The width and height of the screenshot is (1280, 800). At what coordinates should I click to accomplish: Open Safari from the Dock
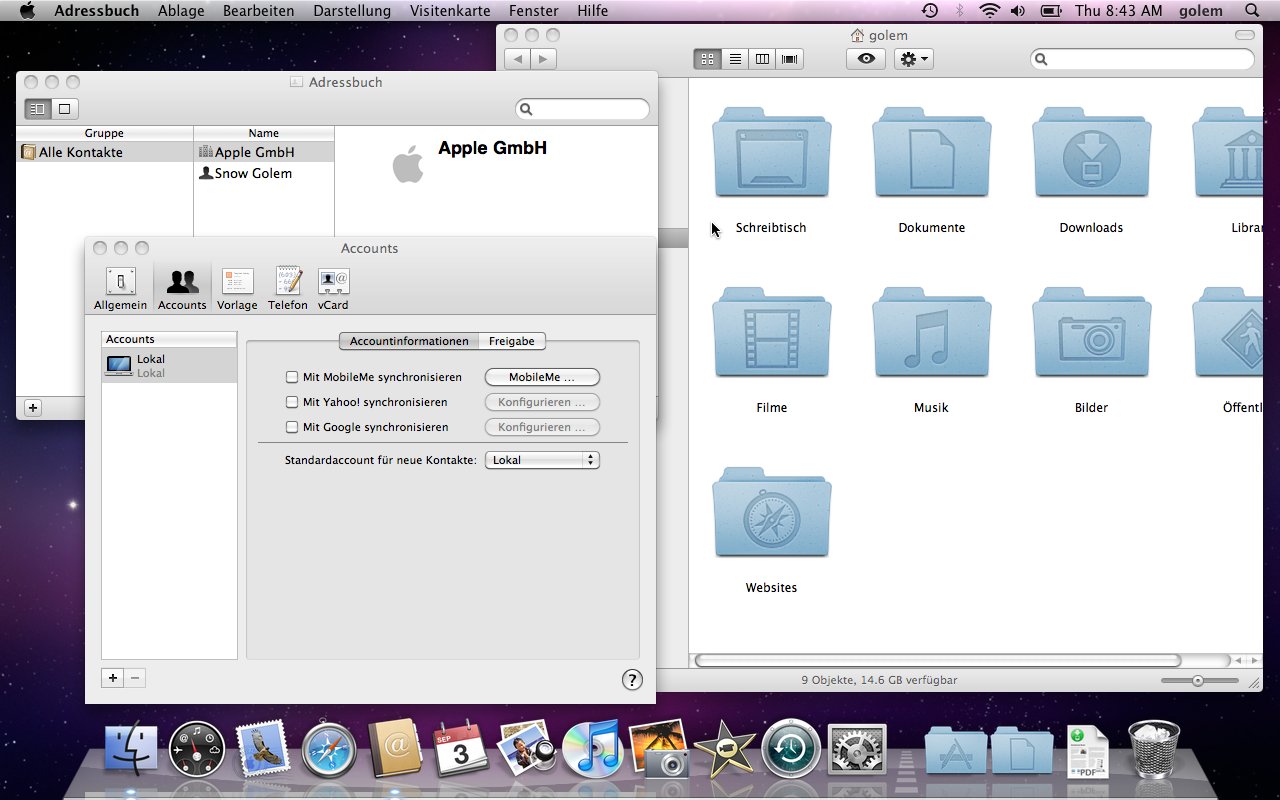click(329, 749)
